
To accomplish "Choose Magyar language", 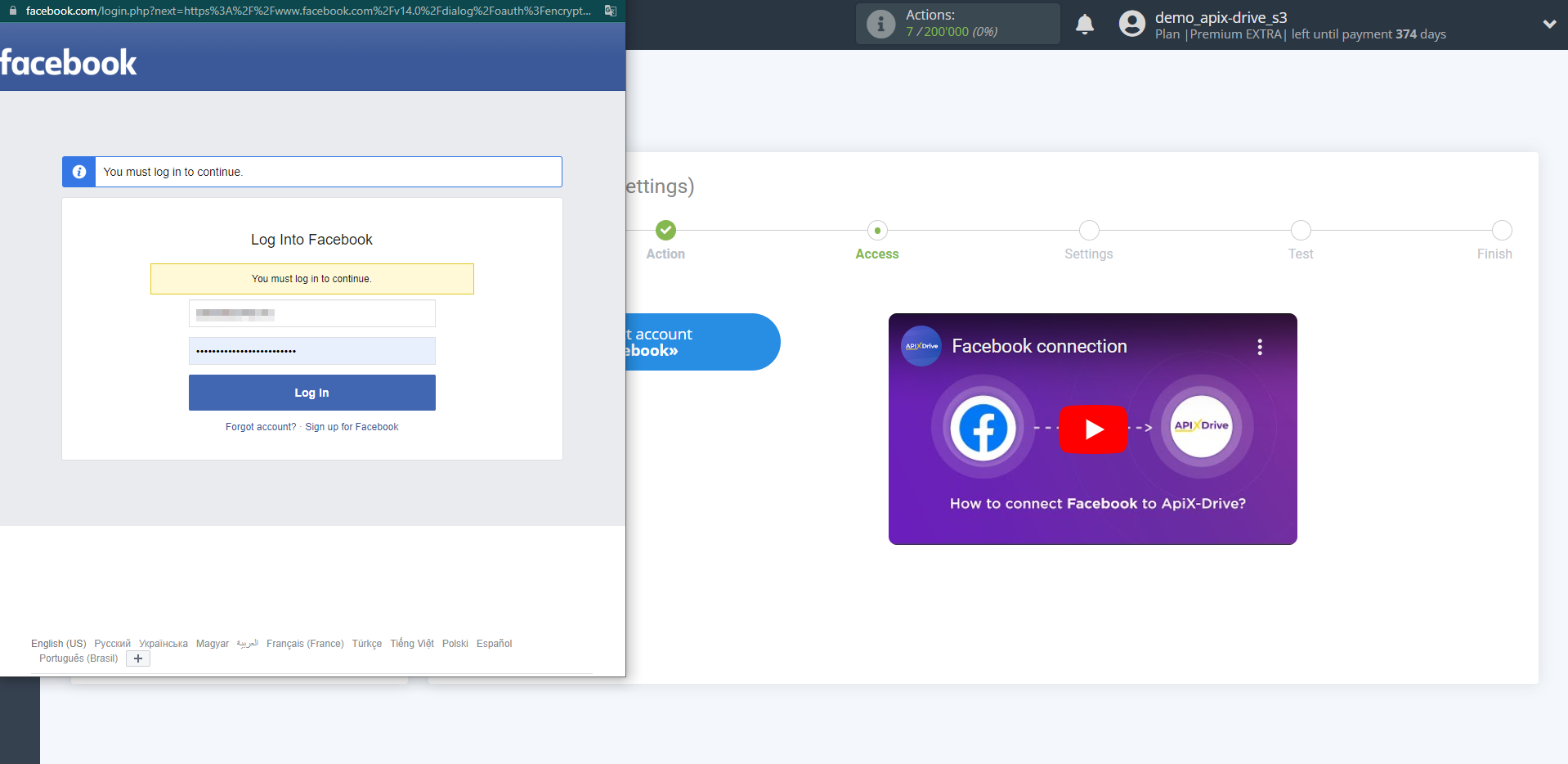I will coord(213,644).
